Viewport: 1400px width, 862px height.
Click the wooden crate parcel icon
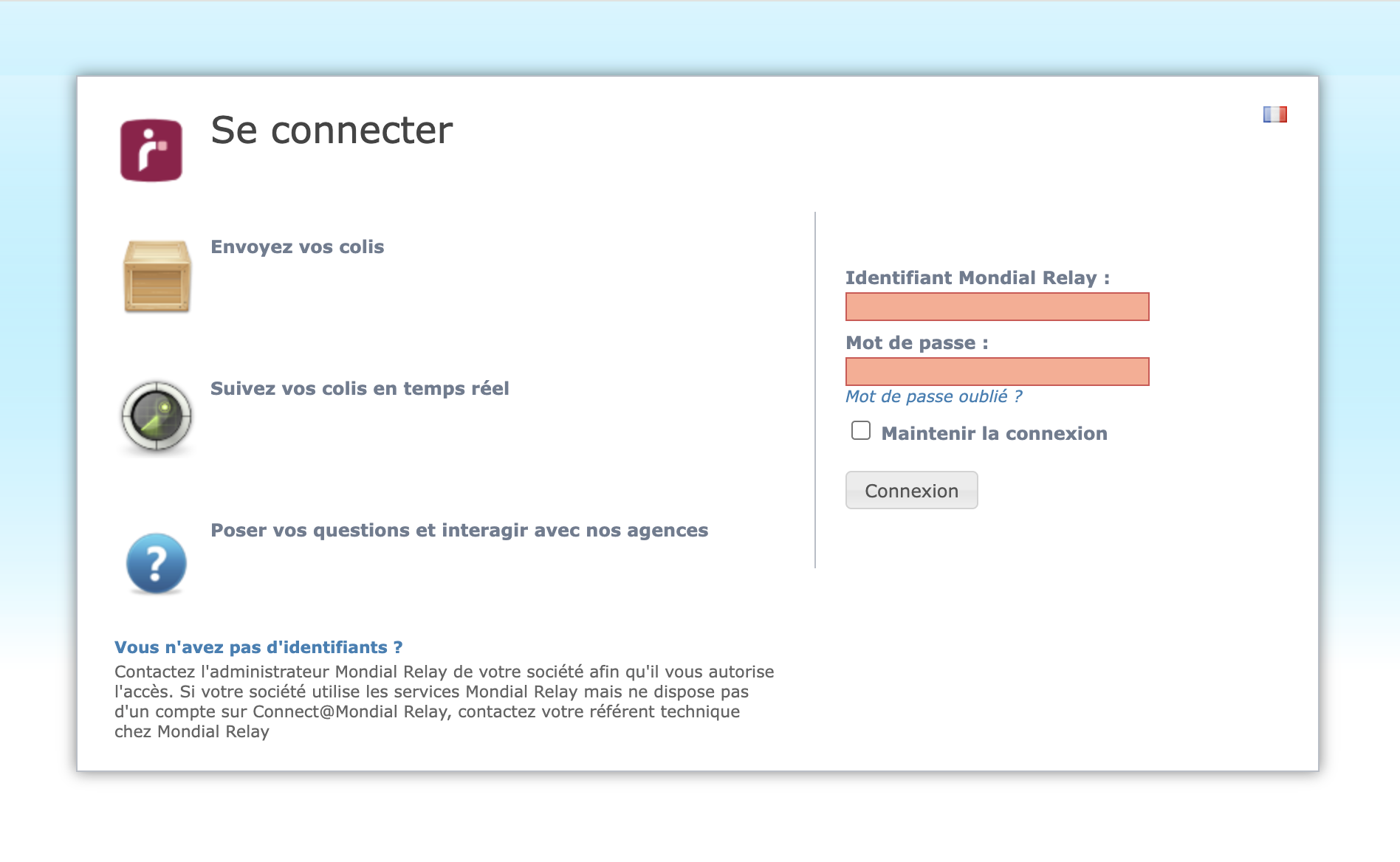(157, 276)
